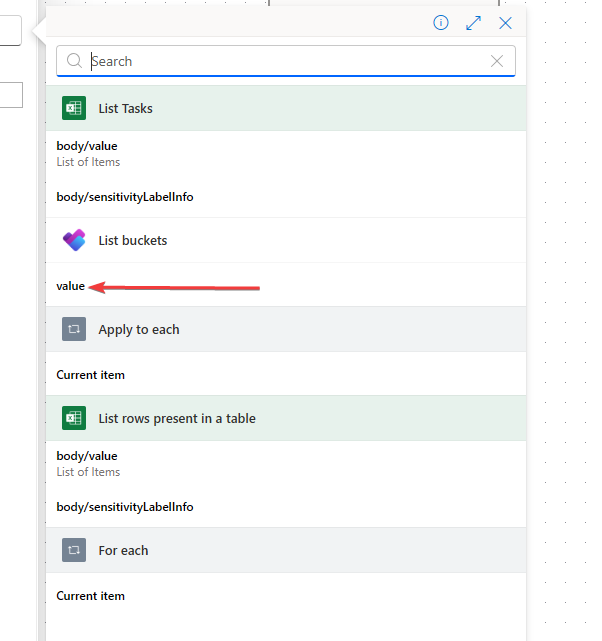Click the loop icon beside Apply to each

tap(74, 329)
